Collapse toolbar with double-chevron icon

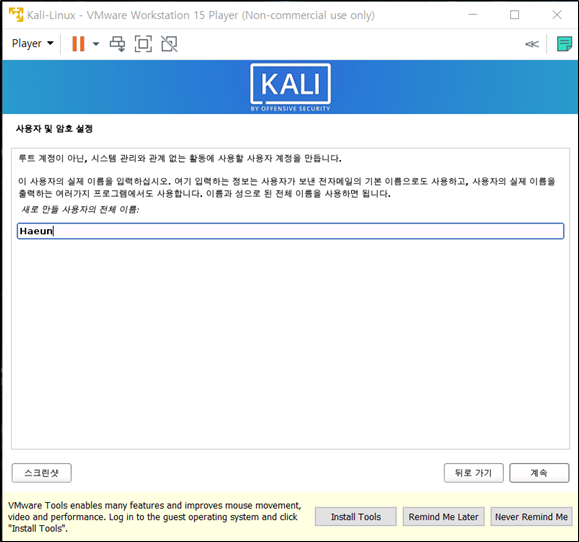click(x=532, y=44)
